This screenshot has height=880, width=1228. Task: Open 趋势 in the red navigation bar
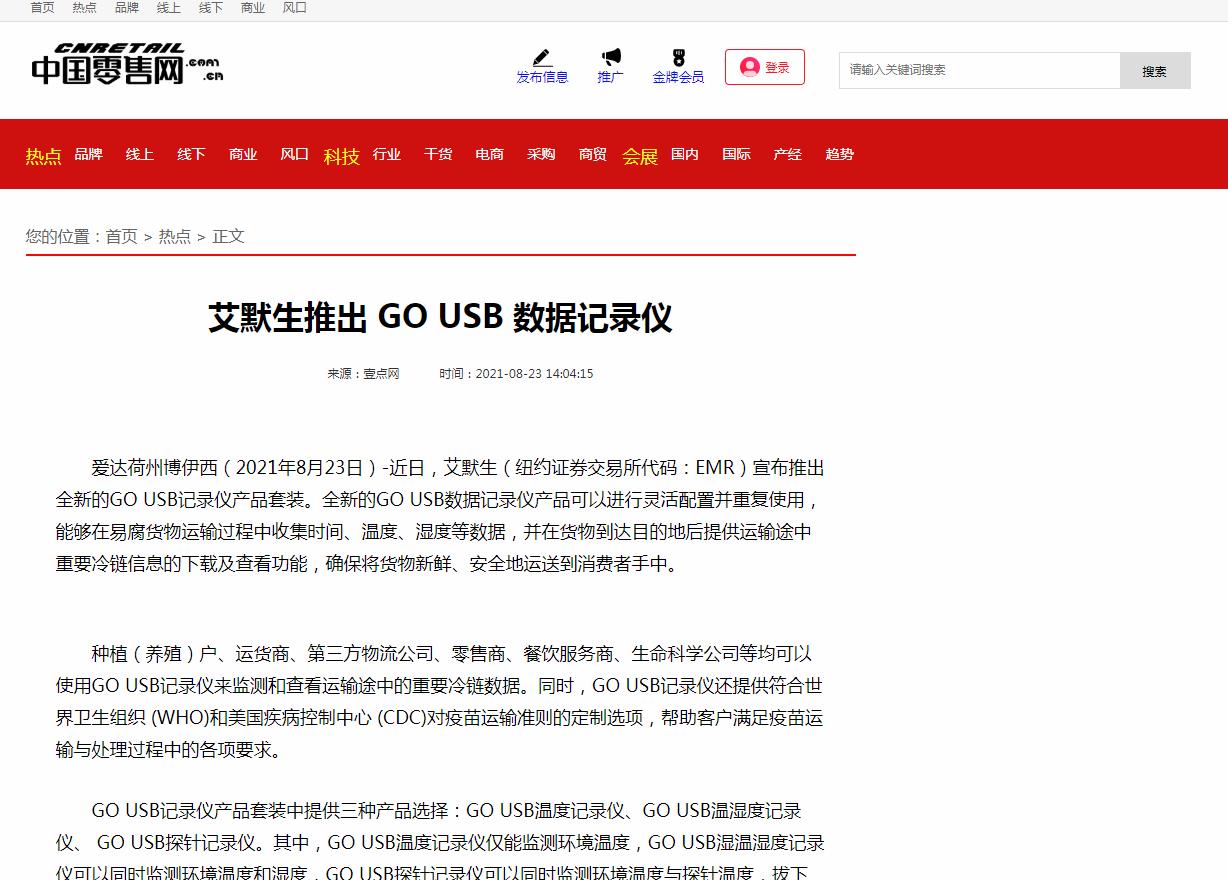point(840,154)
